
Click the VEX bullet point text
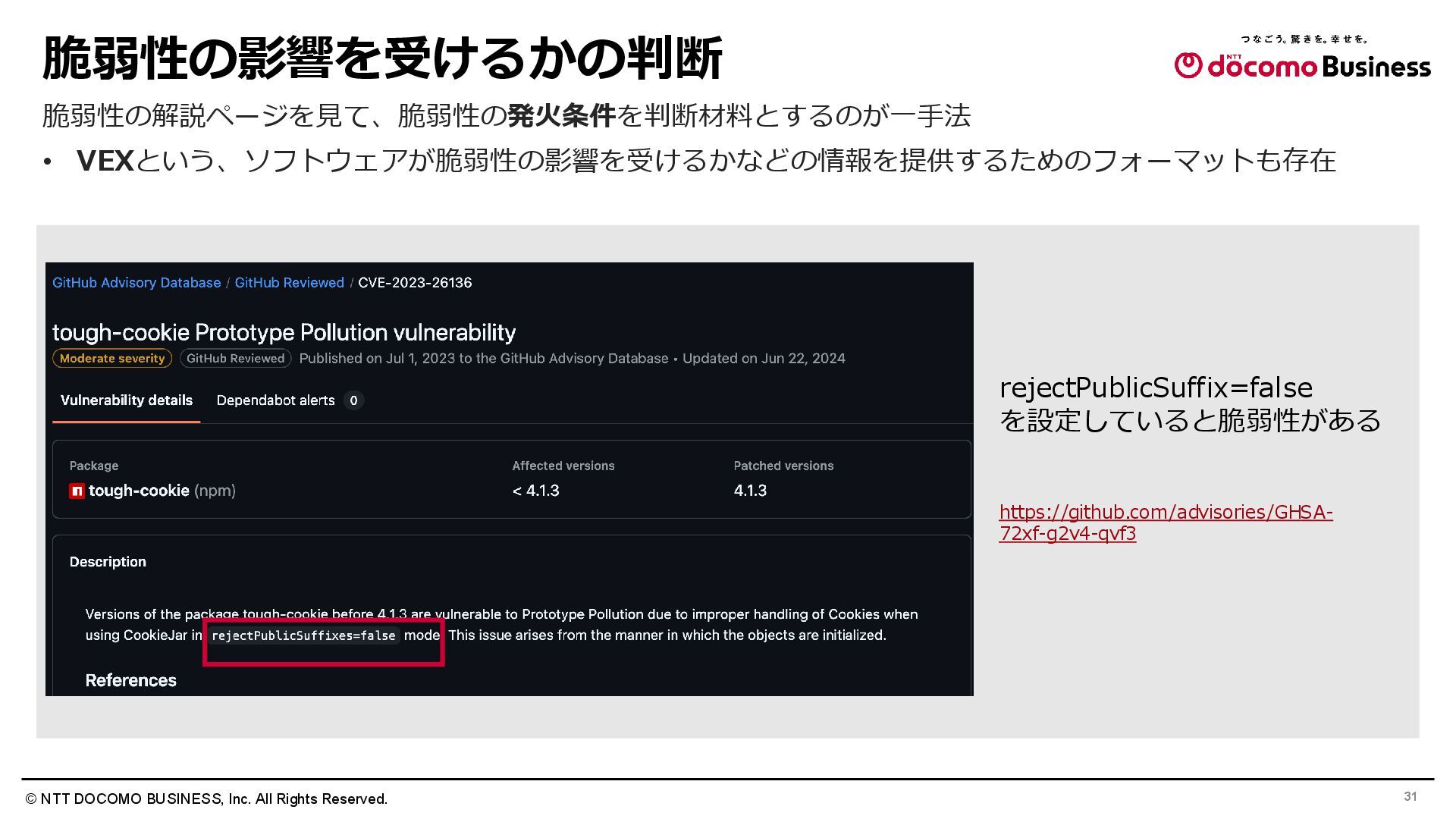point(706,161)
